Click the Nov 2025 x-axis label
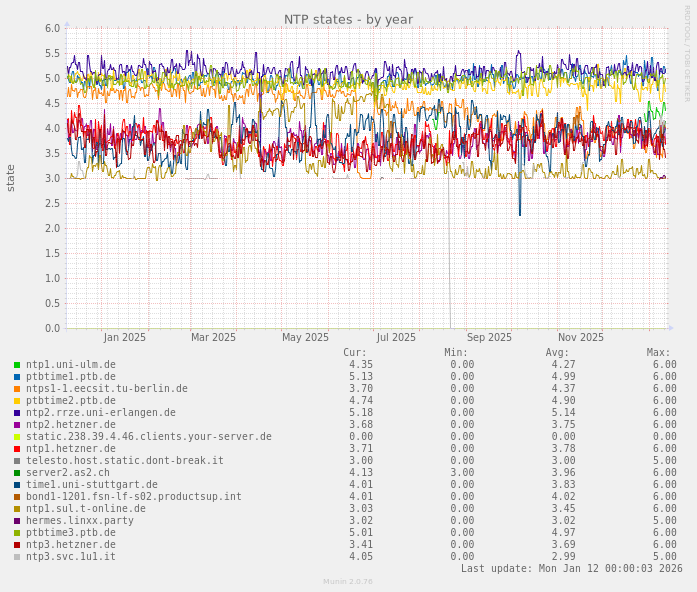Screen dimensions: 697x592 click(581, 338)
